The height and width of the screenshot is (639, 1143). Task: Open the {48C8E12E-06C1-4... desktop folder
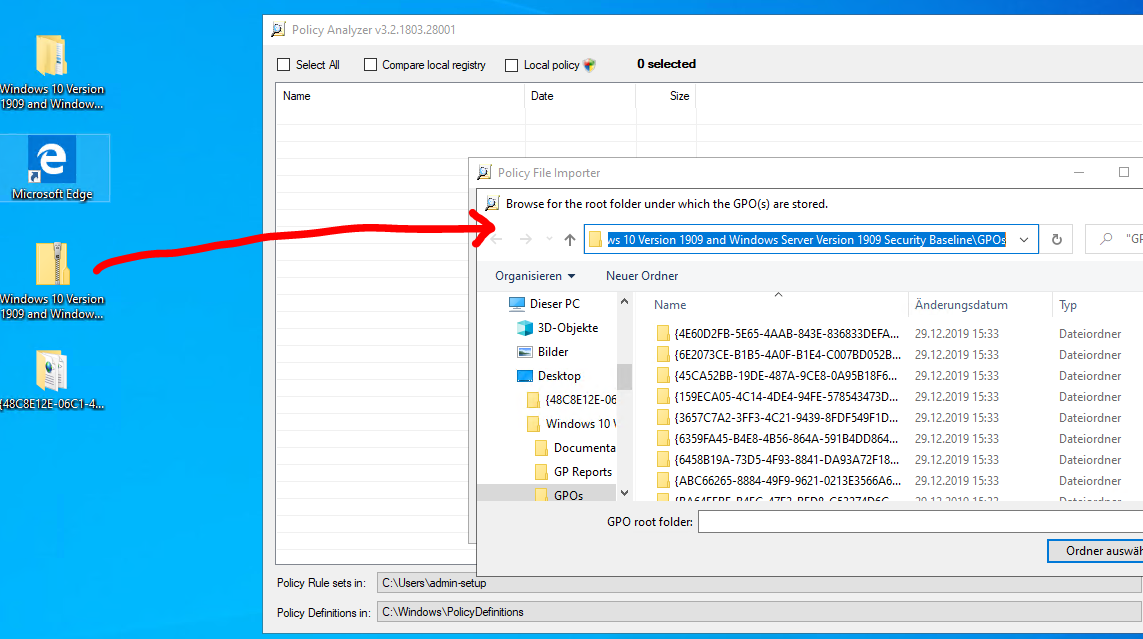click(x=52, y=380)
